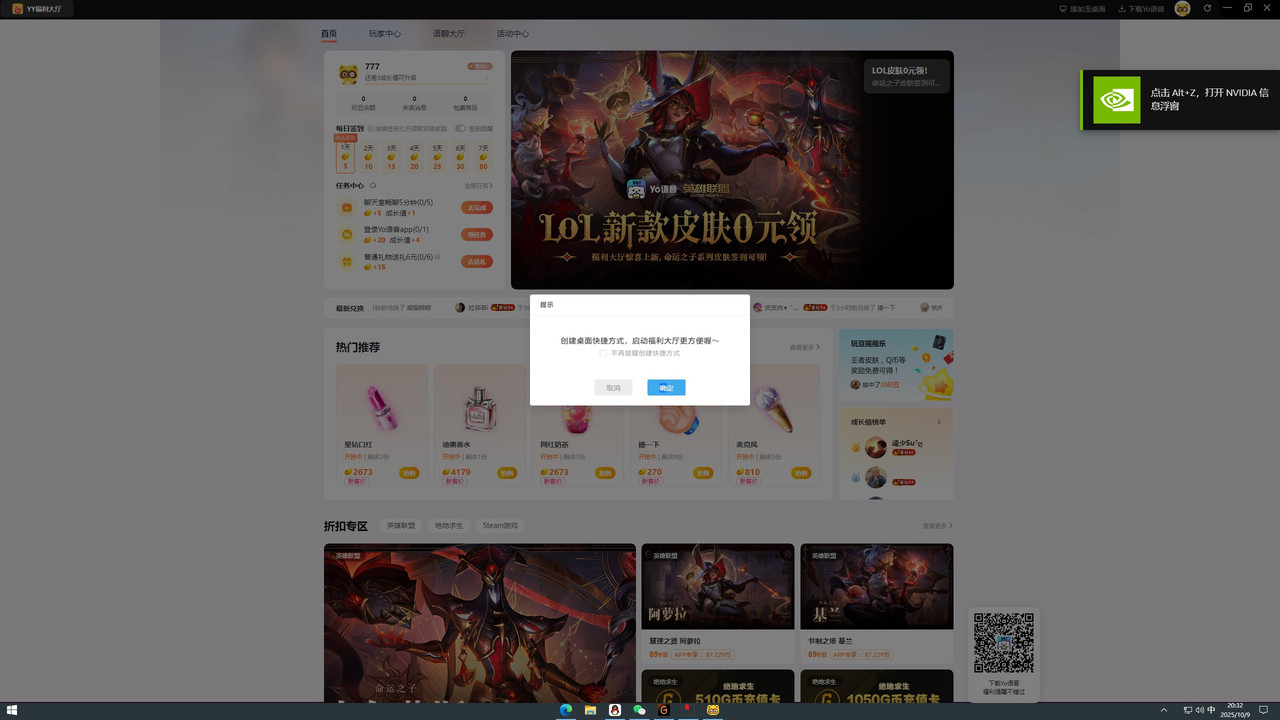Click 去送礼 for 普通礼物送礼6元 task
1280x720 pixels.
477,262
